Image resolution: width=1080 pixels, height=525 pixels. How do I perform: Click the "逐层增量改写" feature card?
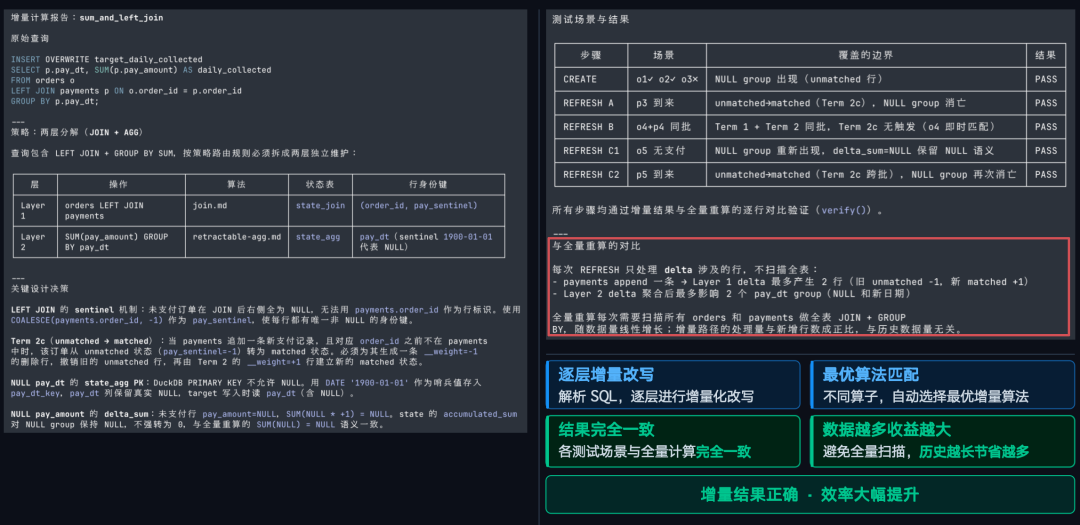[x=673, y=385]
